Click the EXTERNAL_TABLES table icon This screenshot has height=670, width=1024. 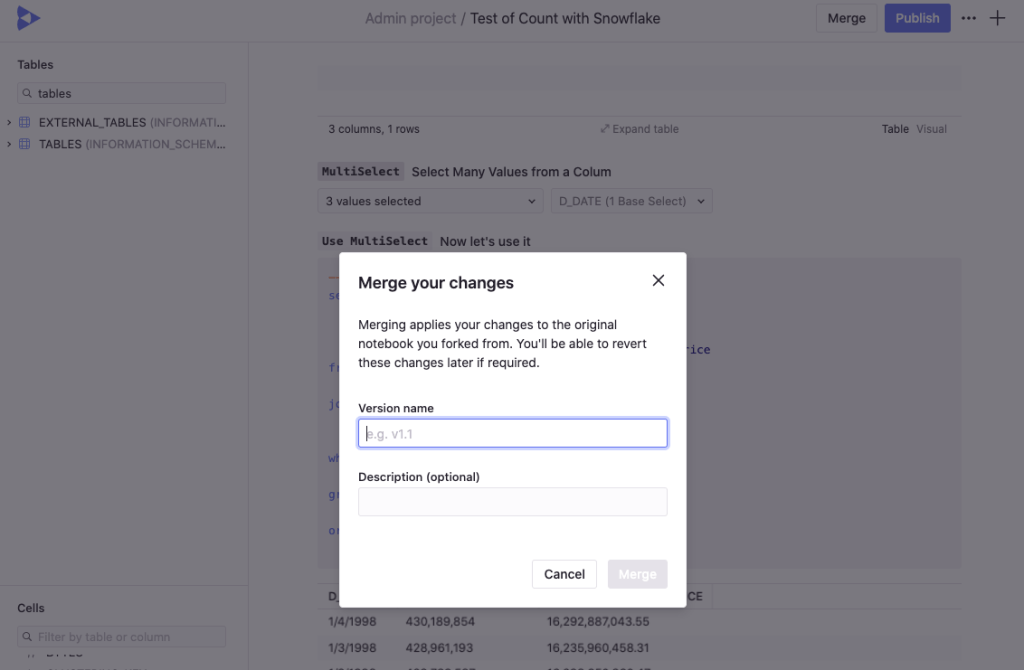click(x=25, y=123)
